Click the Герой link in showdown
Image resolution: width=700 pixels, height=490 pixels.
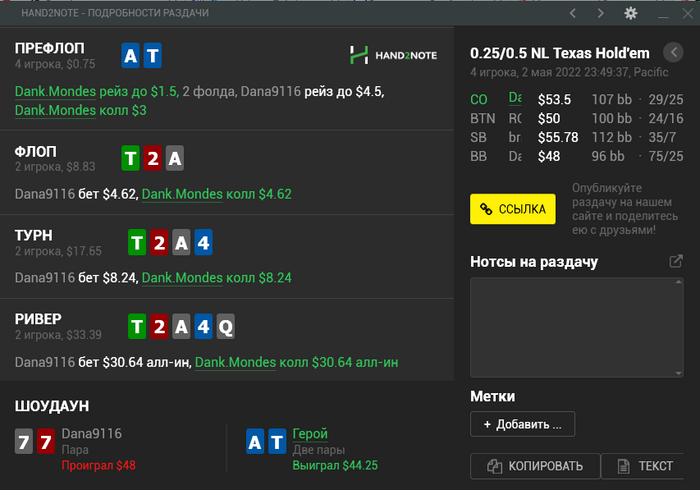(310, 433)
